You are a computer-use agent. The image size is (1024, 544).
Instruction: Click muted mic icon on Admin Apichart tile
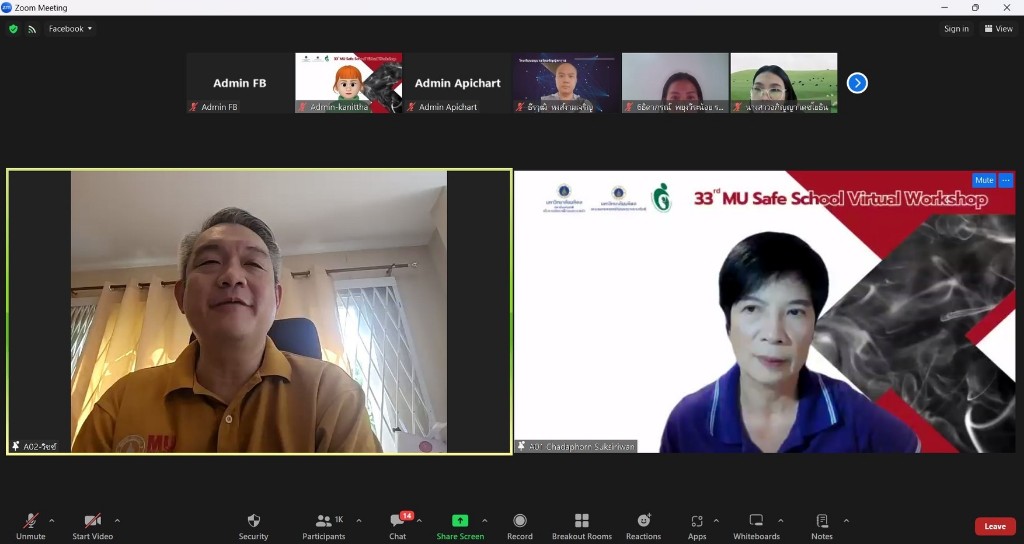pyautogui.click(x=411, y=106)
